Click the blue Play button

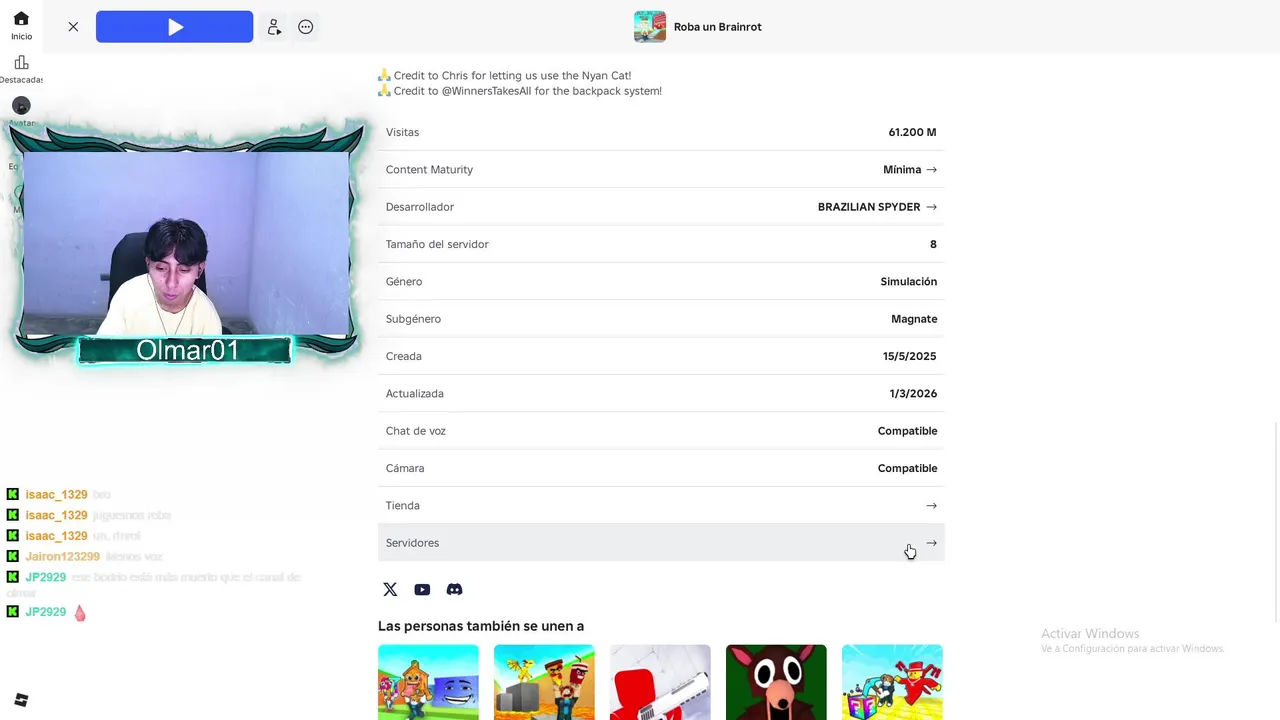pos(174,27)
